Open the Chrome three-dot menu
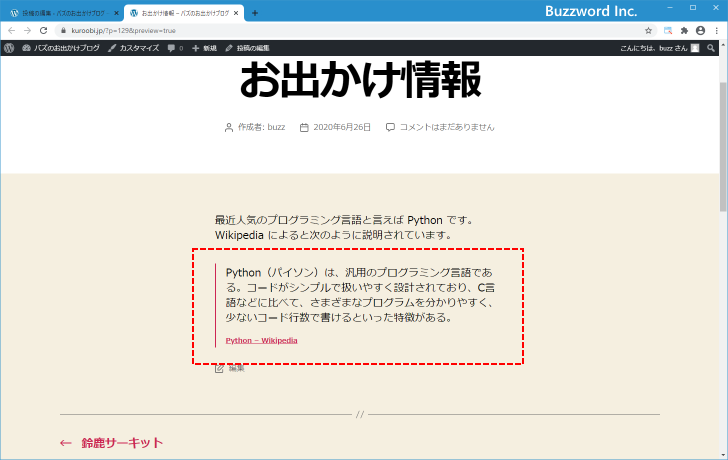Viewport: 728px width, 460px height. point(717,31)
